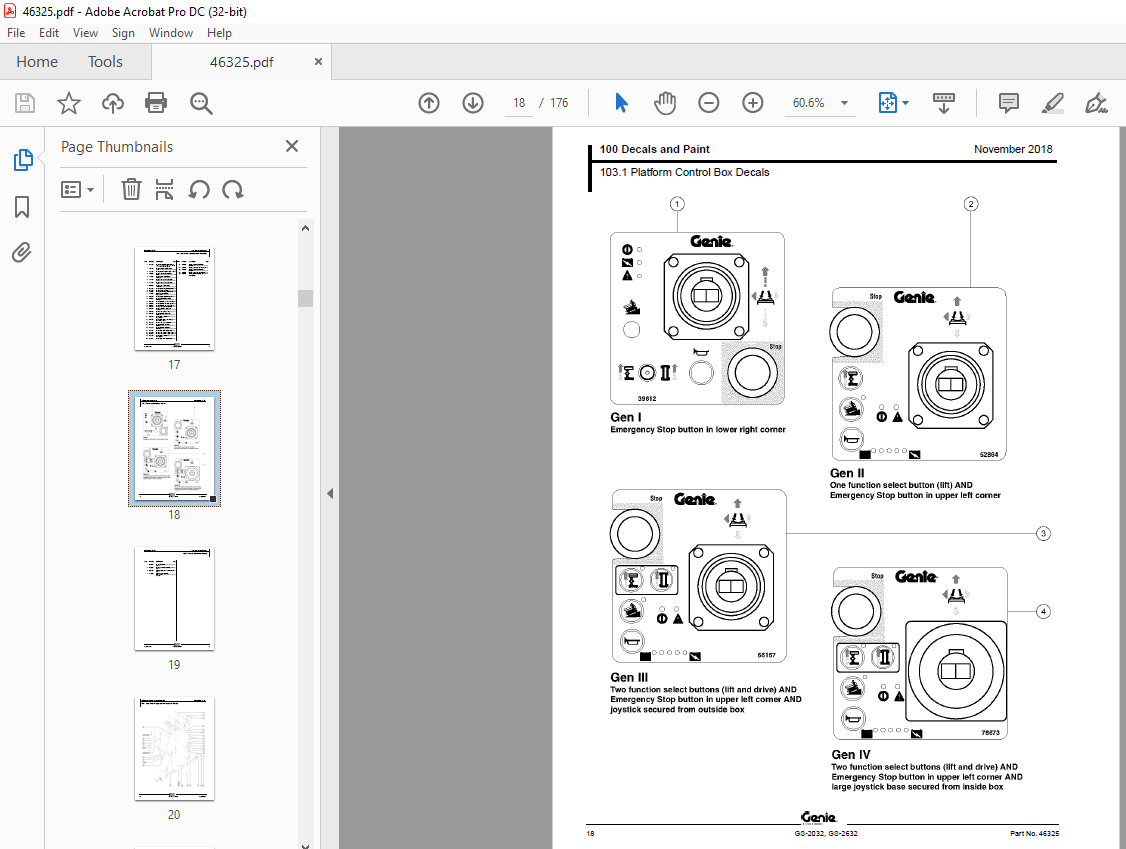Click the cloud upload icon
This screenshot has height=849, width=1126.
(113, 103)
